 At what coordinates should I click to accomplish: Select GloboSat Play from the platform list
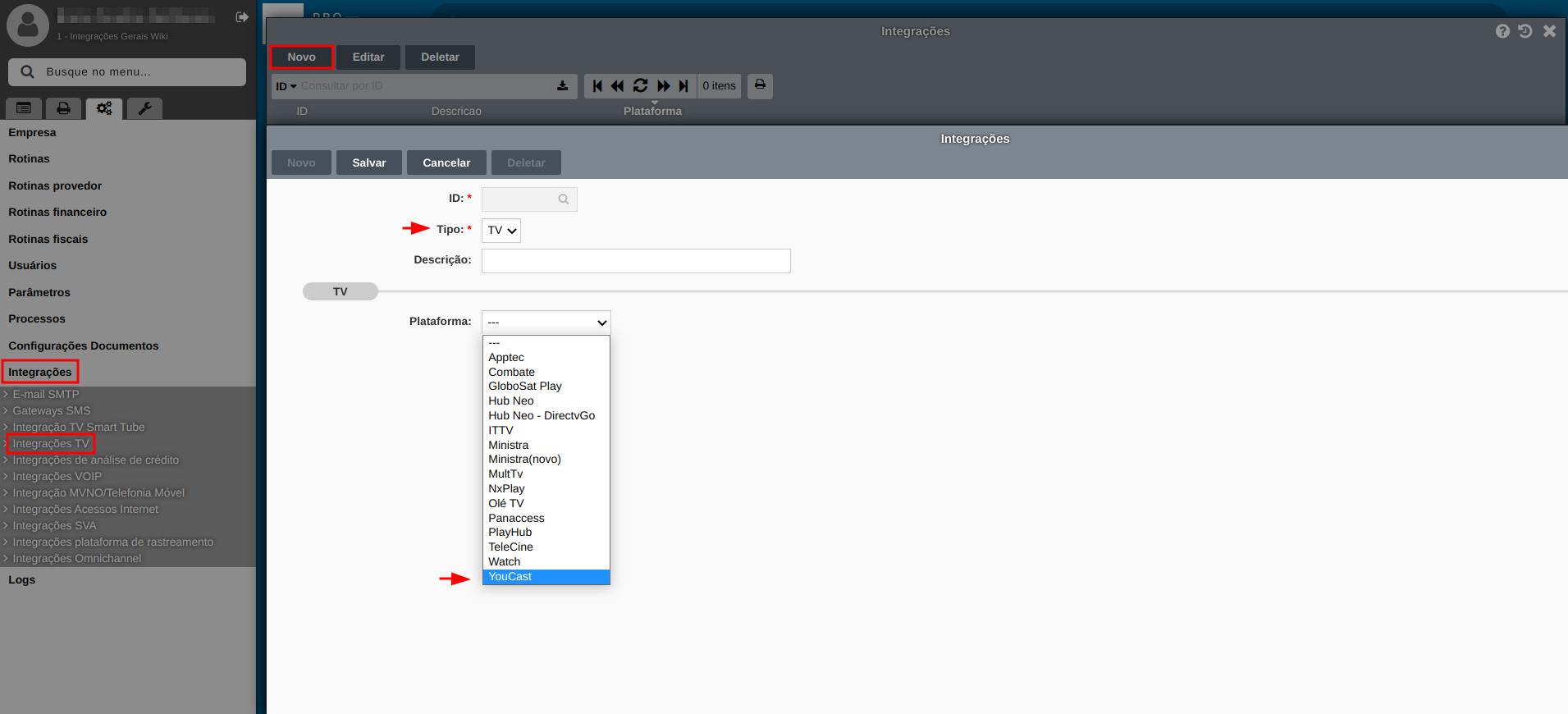click(x=546, y=387)
